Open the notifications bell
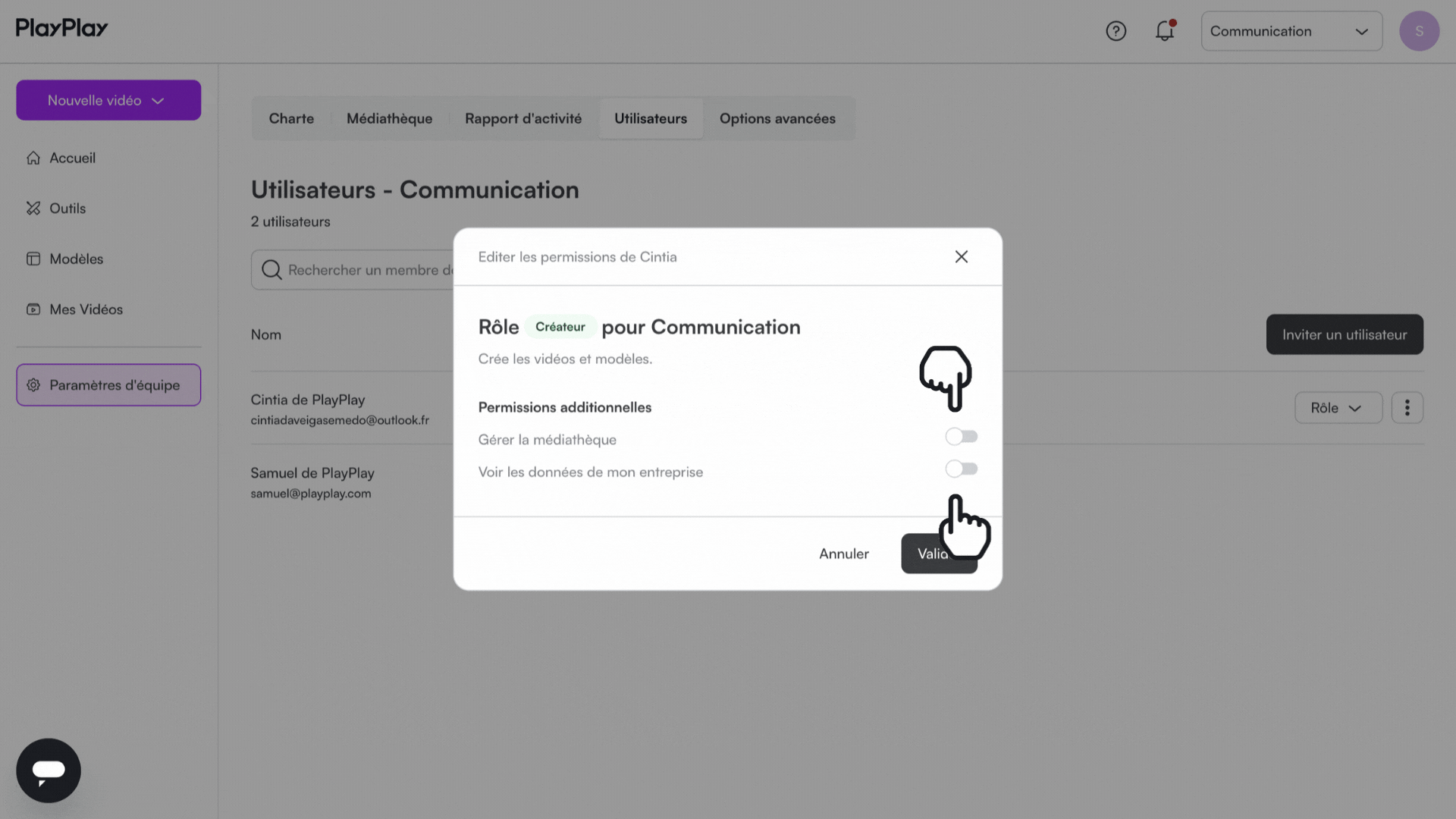The width and height of the screenshot is (1456, 819). click(1165, 31)
